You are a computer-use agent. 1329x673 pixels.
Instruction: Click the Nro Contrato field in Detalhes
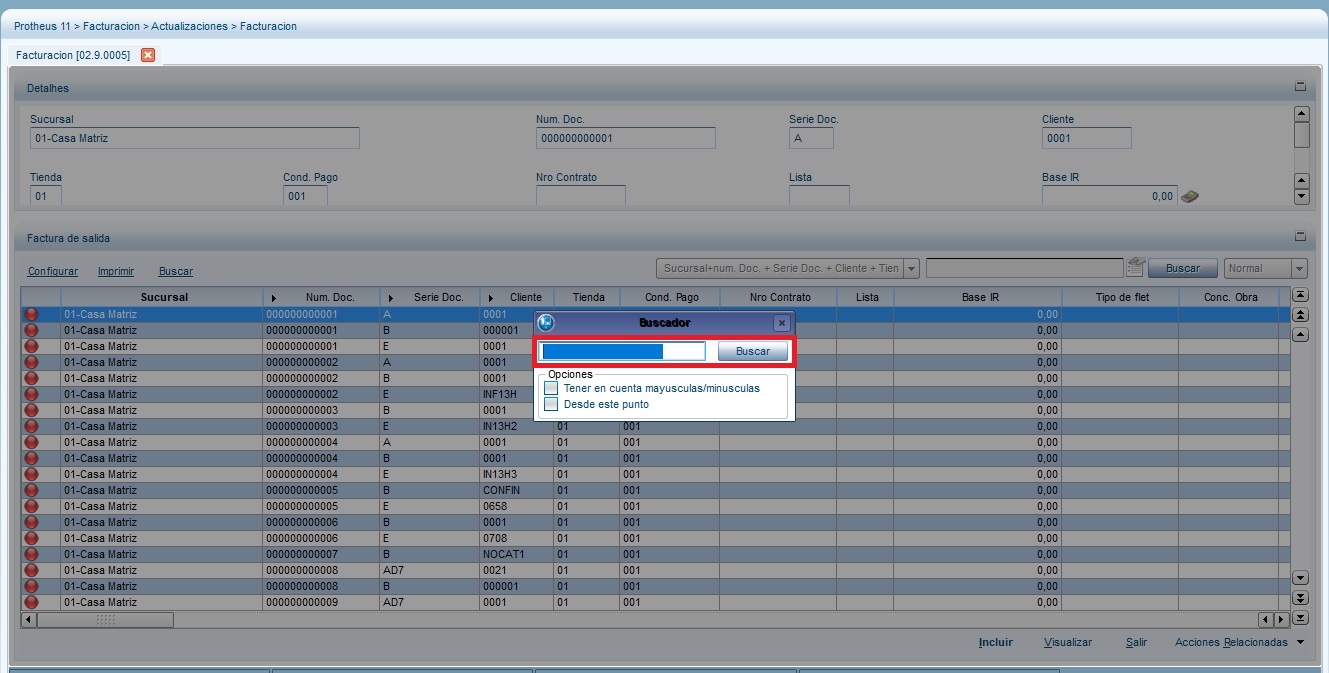[581, 196]
